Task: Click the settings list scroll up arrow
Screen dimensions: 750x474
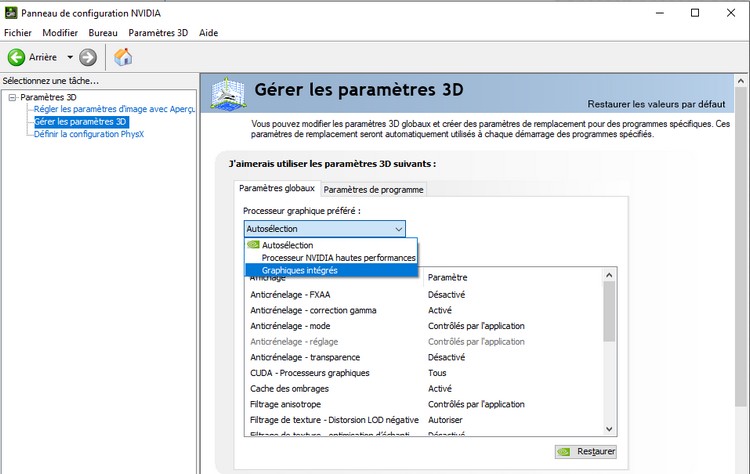Action: [x=609, y=275]
